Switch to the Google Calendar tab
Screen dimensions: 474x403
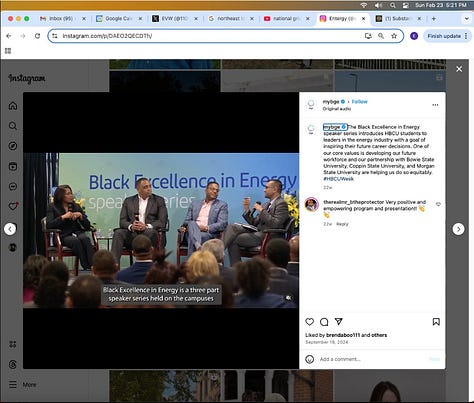[118, 19]
